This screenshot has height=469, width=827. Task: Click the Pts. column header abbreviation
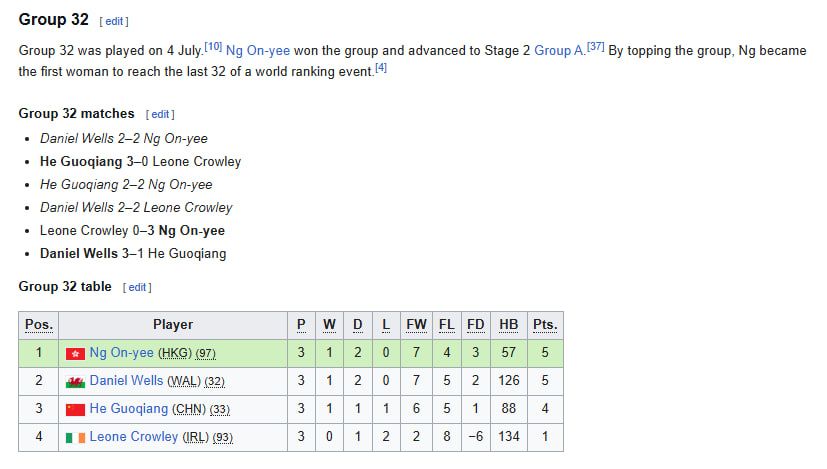545,325
